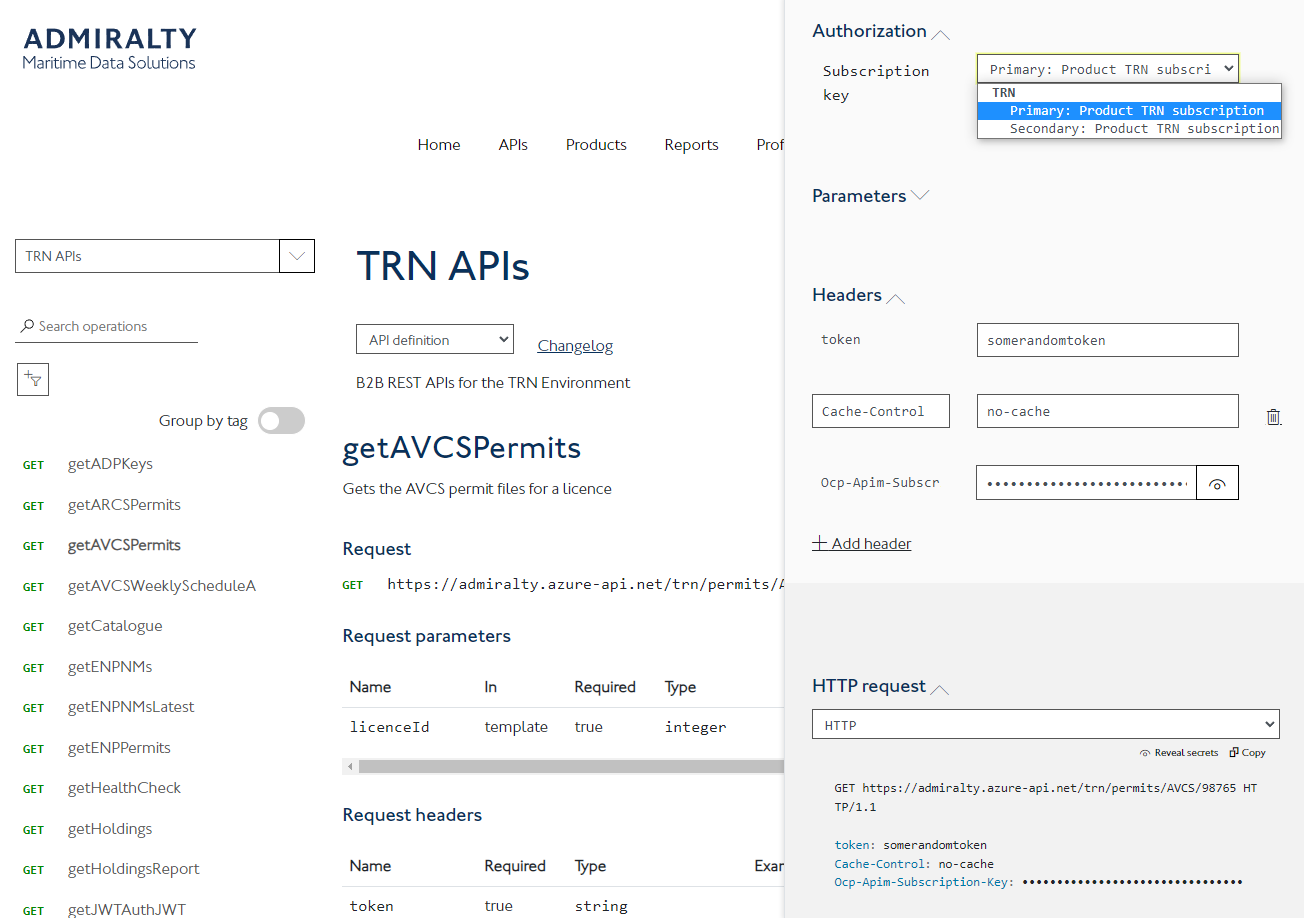Open the Products menu item

pyautogui.click(x=596, y=145)
